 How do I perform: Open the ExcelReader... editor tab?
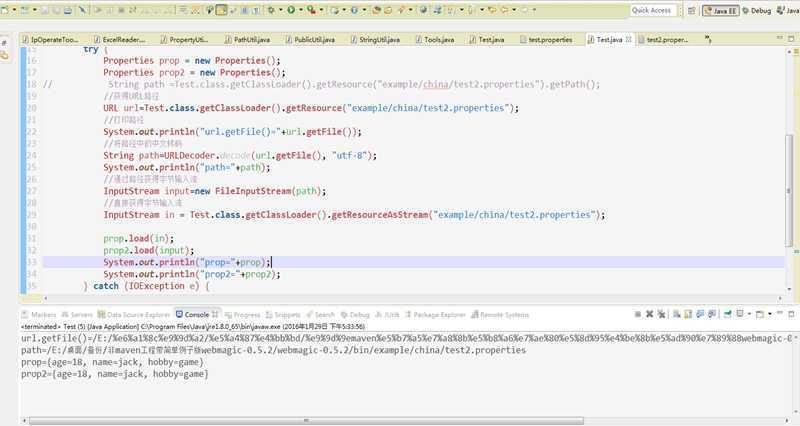point(119,39)
